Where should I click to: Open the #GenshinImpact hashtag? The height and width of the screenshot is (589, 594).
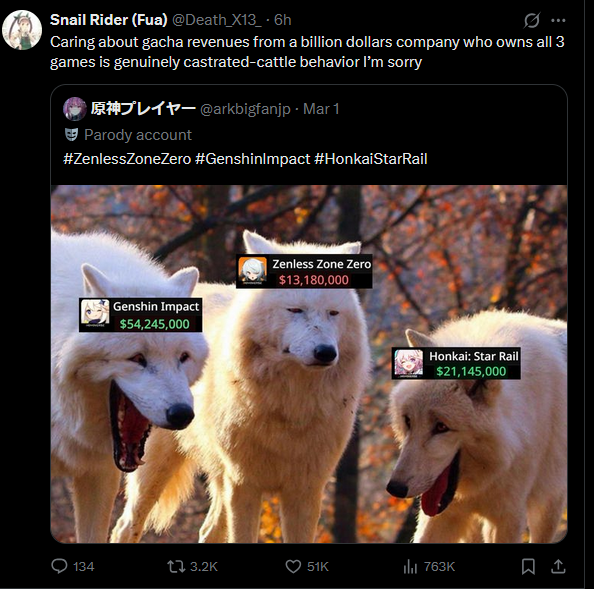(x=252, y=159)
